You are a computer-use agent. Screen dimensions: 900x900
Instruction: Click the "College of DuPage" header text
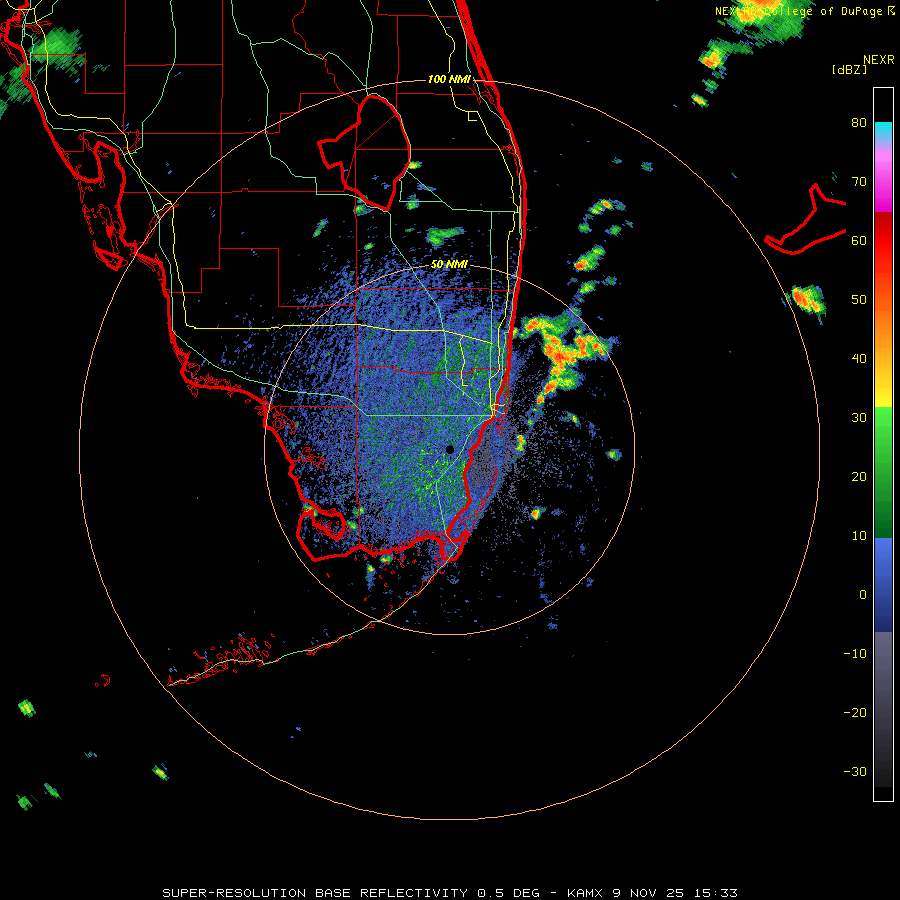[x=825, y=11]
